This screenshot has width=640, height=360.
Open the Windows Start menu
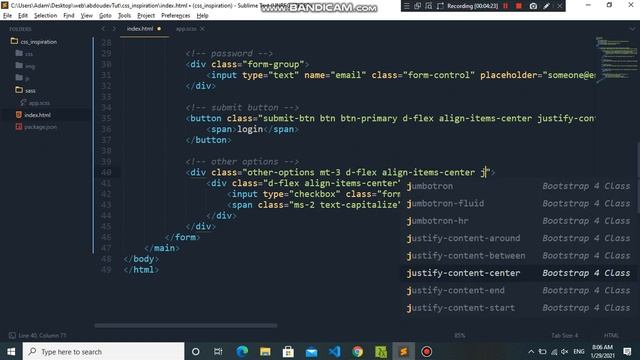(x=11, y=351)
